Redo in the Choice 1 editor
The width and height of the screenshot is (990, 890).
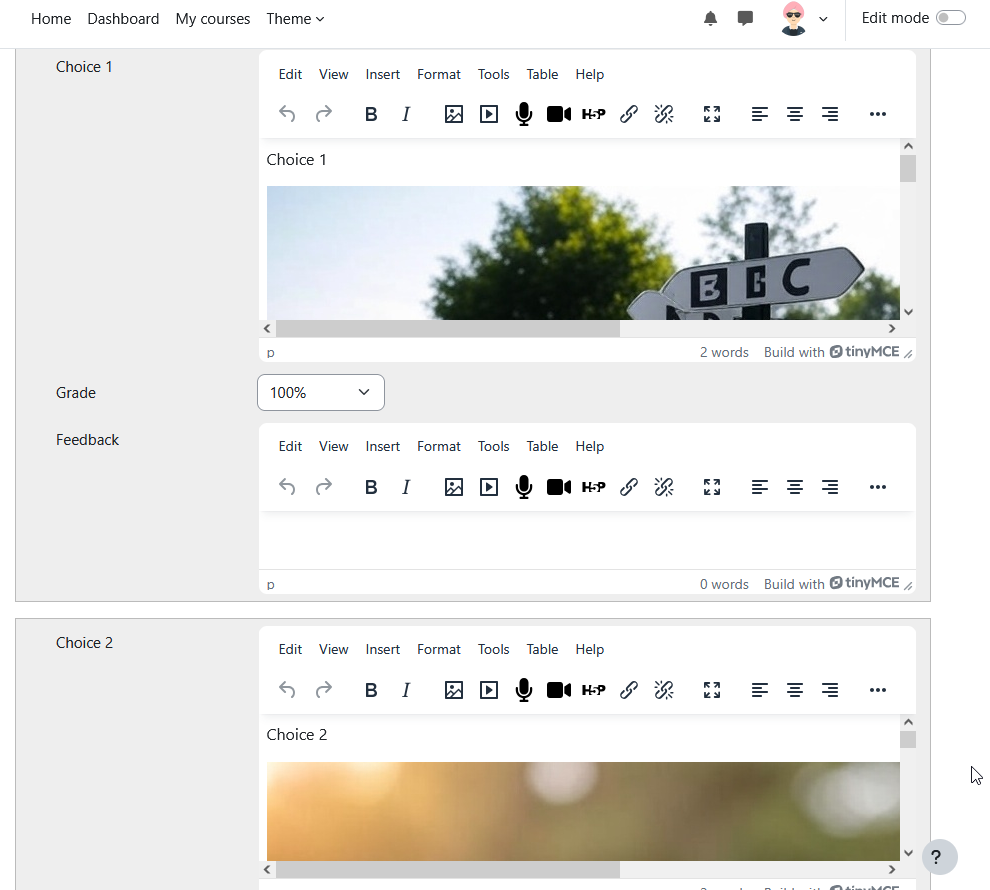[323, 114]
